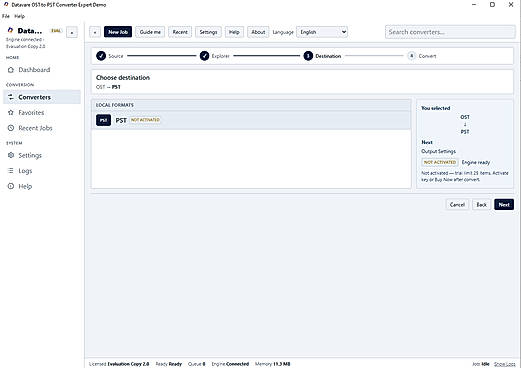Open the File menu
The height and width of the screenshot is (368, 521).
click(6, 16)
